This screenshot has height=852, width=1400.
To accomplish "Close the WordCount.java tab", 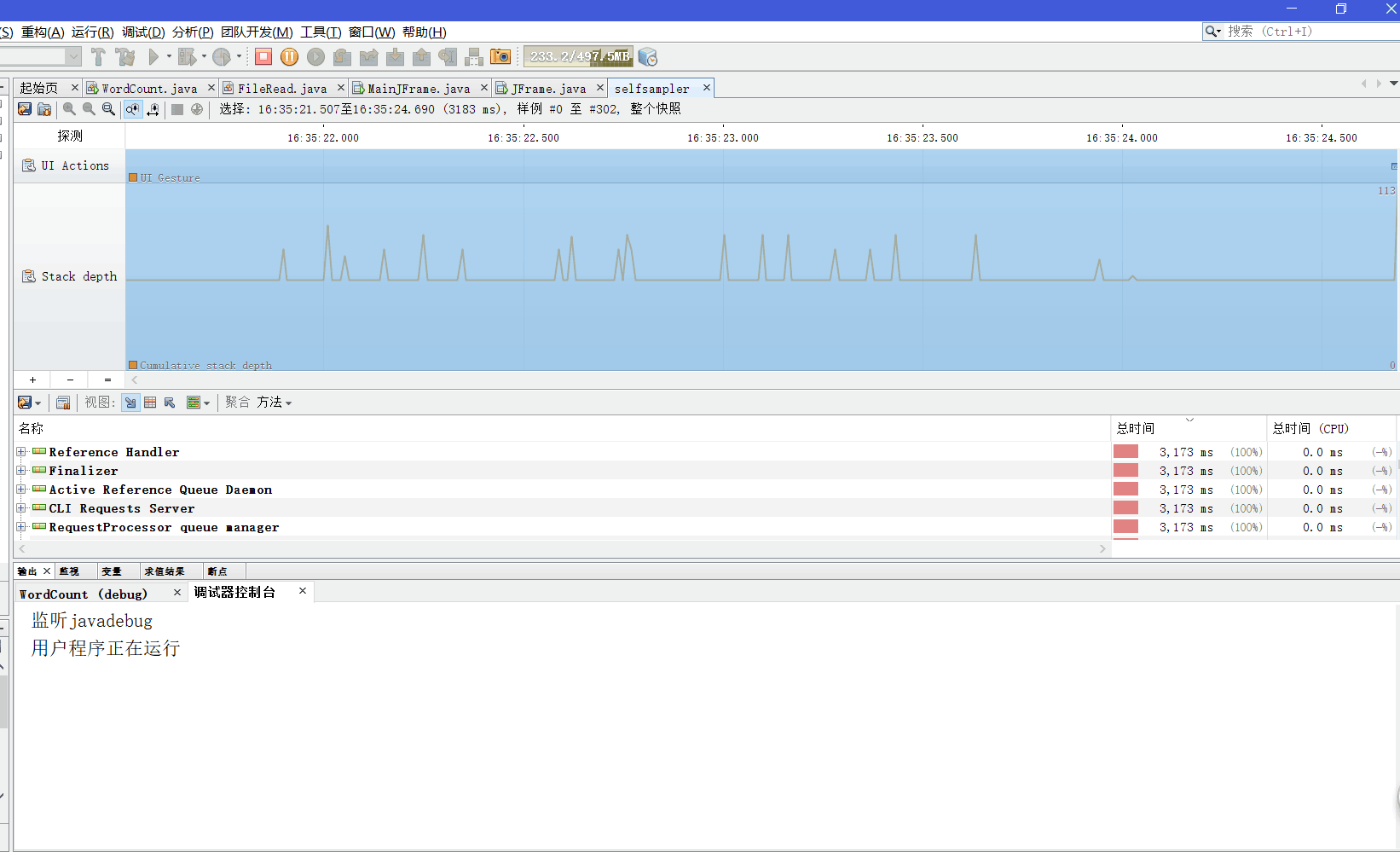I will (x=211, y=88).
